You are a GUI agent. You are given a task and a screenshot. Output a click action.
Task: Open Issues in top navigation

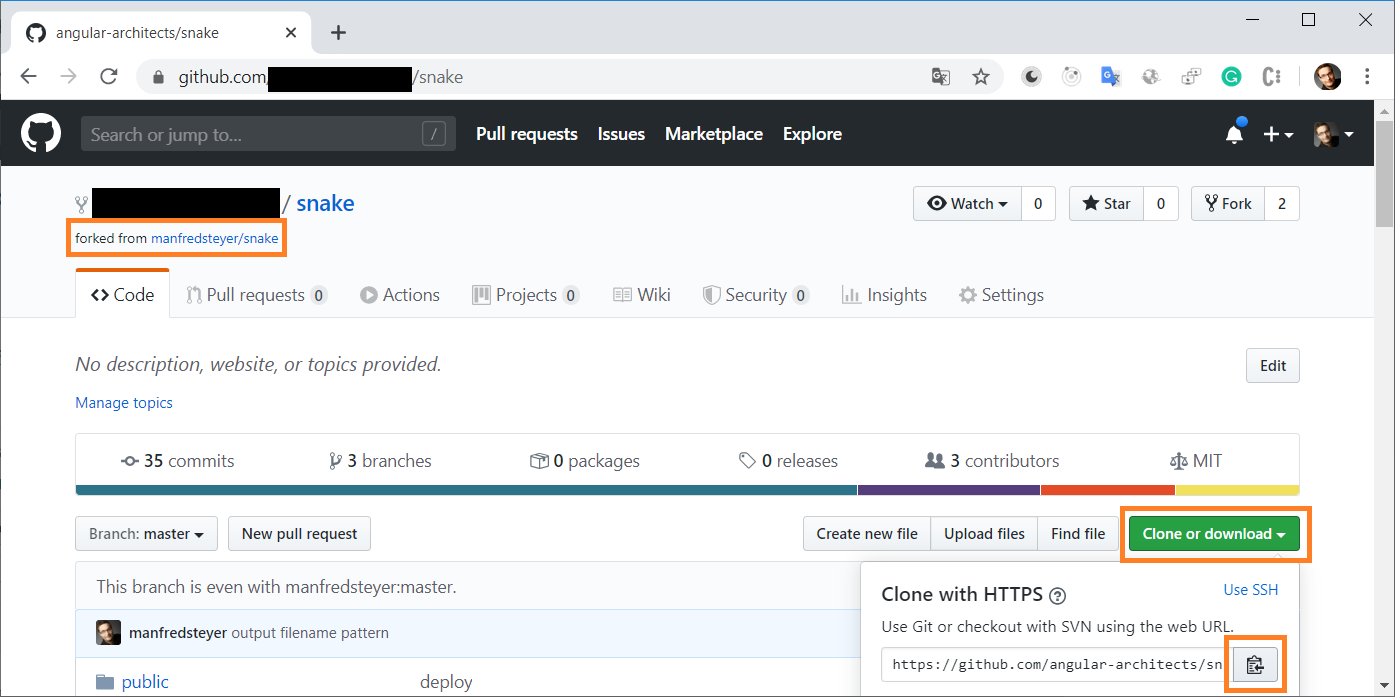pos(621,134)
